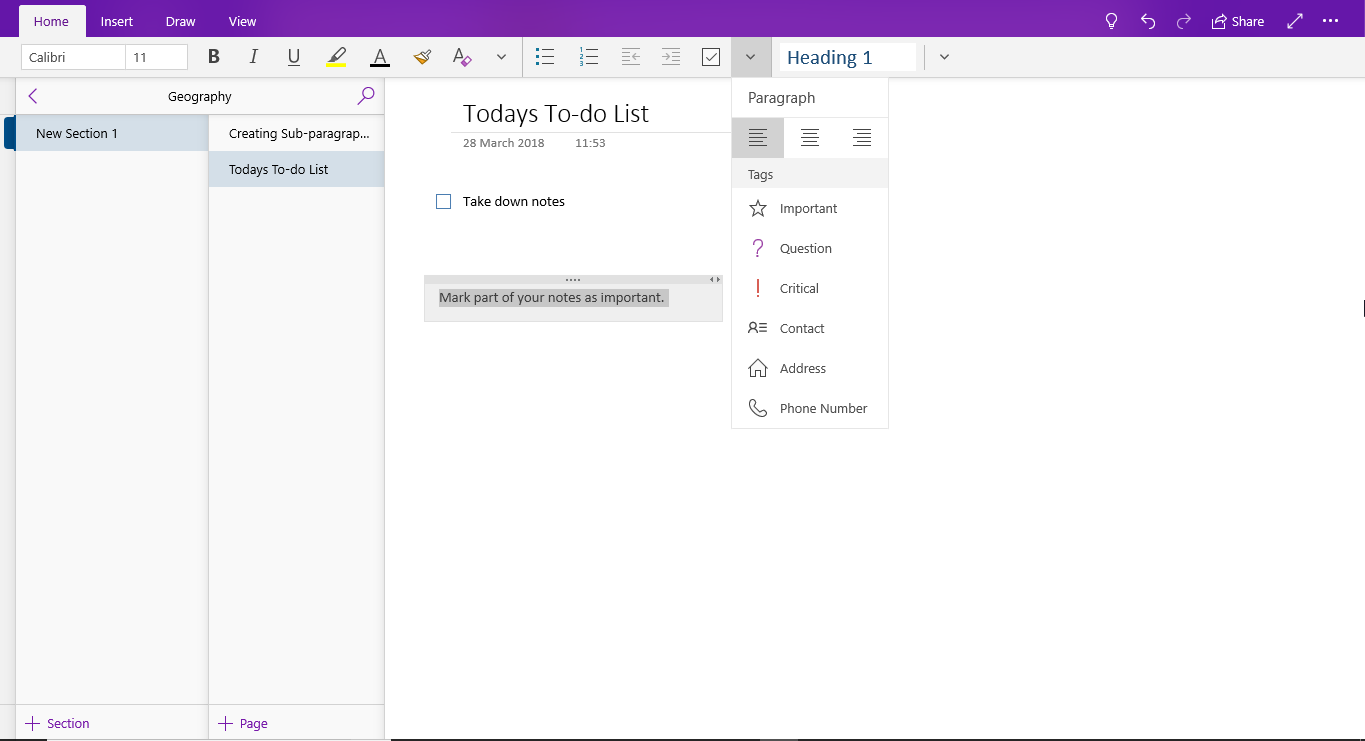Align paragraph right
1365x741 pixels.
(862, 138)
